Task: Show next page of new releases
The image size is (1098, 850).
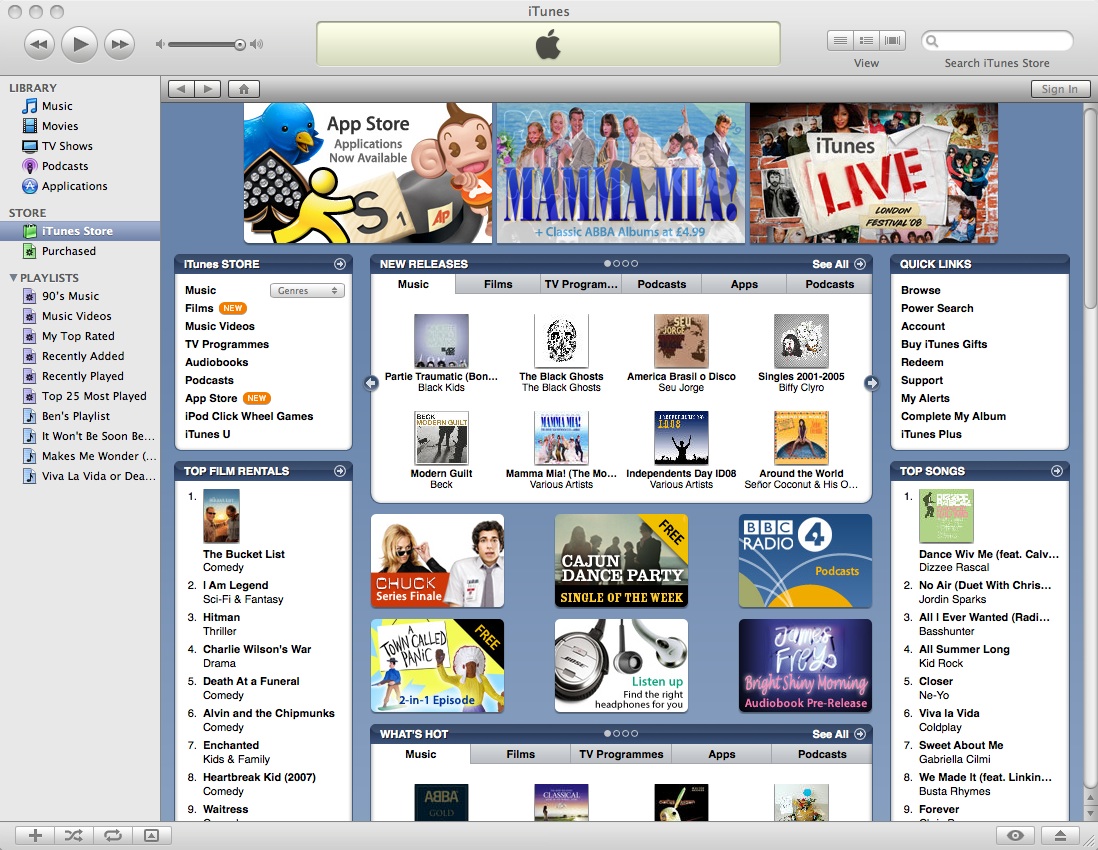Action: [x=871, y=383]
